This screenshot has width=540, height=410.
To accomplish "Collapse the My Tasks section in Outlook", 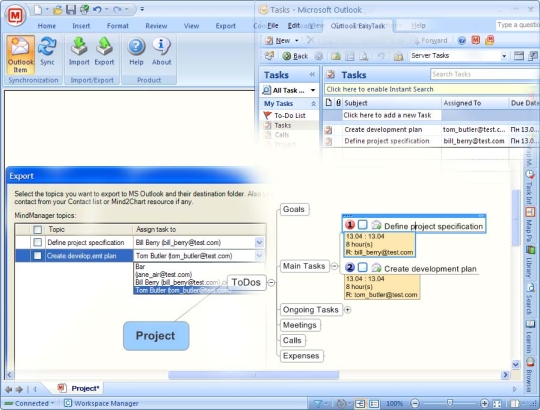I will click(x=313, y=104).
